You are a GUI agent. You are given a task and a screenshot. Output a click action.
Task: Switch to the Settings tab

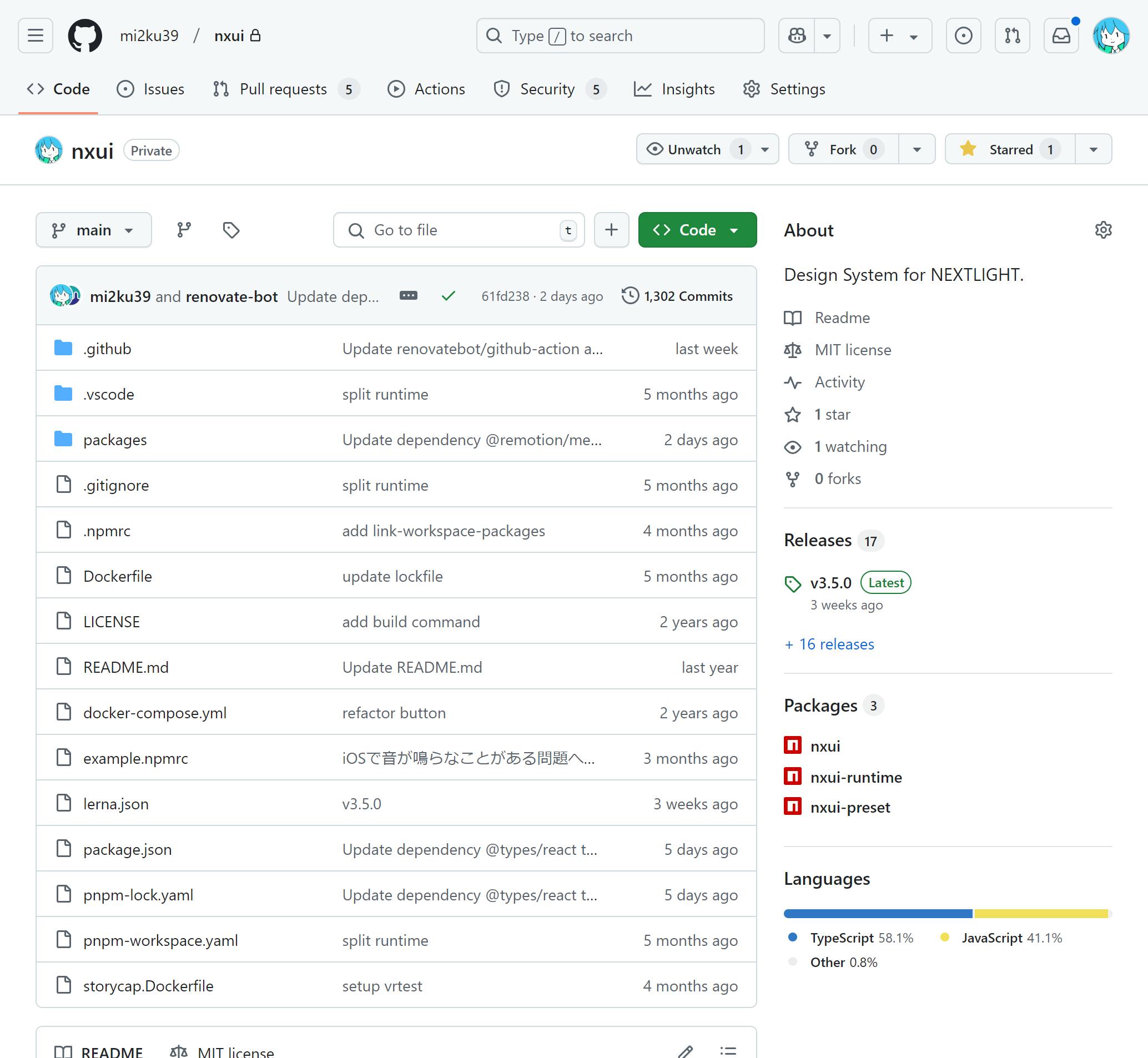(x=784, y=89)
